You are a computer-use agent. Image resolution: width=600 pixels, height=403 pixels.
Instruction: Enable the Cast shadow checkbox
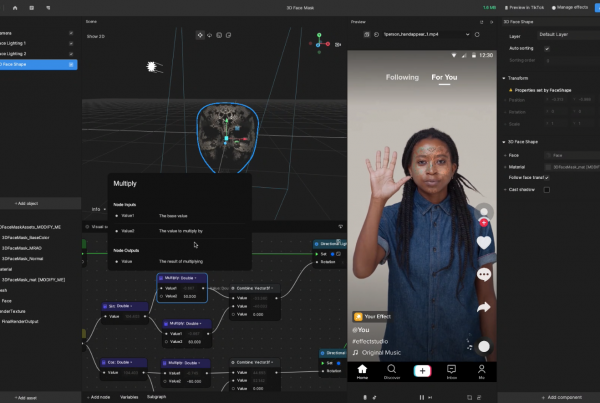coord(547,190)
